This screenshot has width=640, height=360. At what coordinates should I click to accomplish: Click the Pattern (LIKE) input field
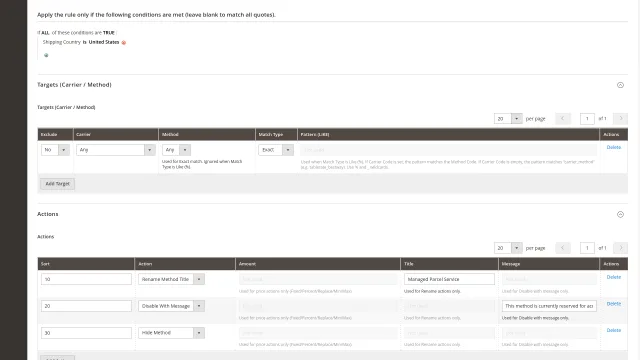tap(448, 150)
